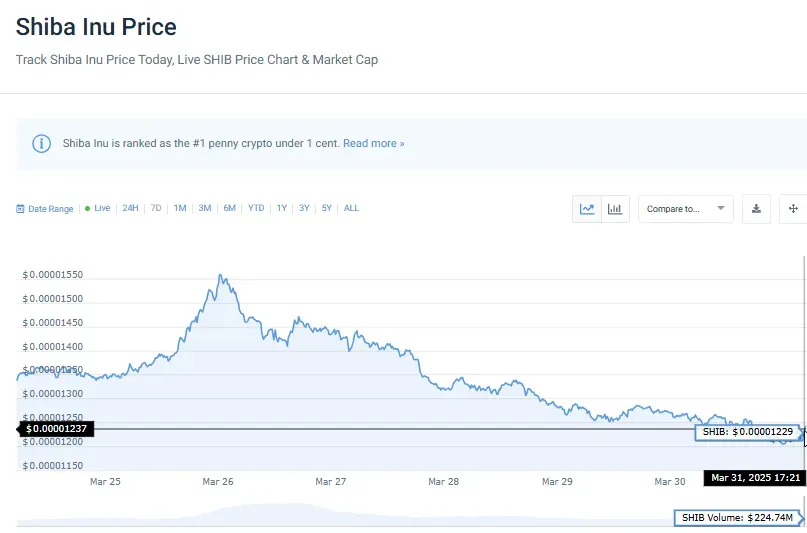The width and height of the screenshot is (807, 533).
Task: Click the Mar 29 x-axis label
Action: (557, 482)
